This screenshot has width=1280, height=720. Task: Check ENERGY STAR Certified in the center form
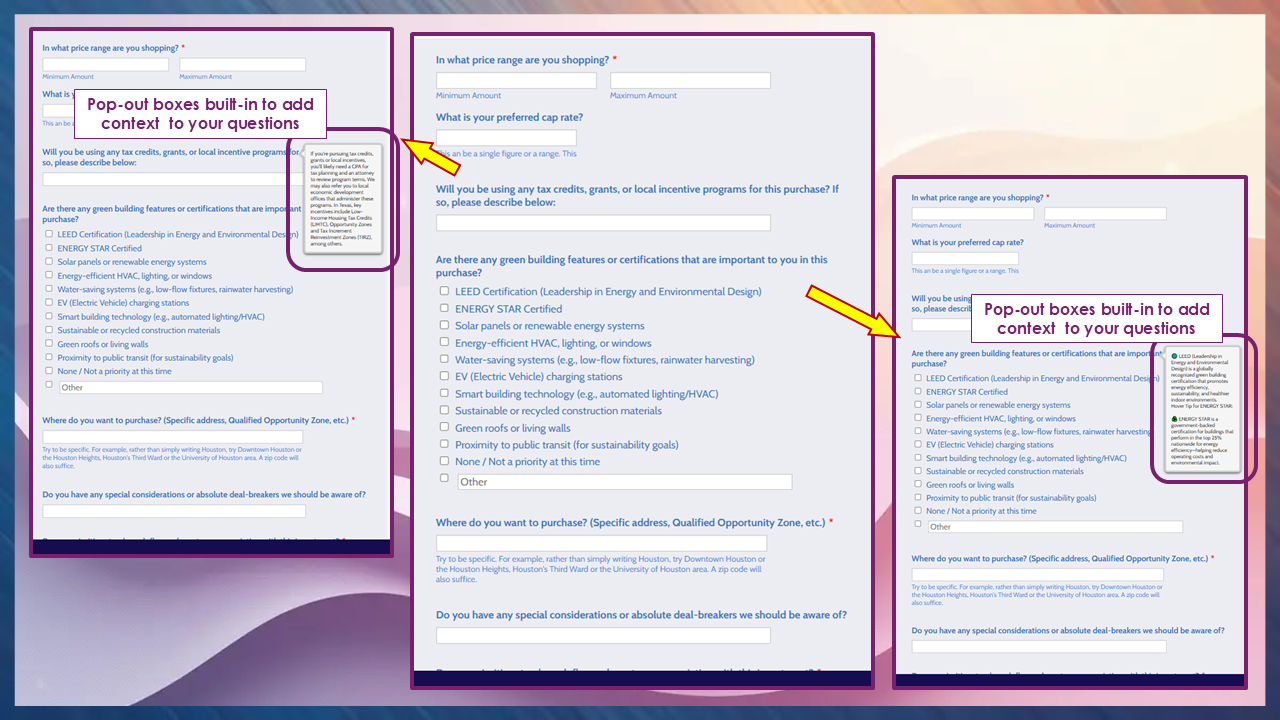click(x=444, y=308)
